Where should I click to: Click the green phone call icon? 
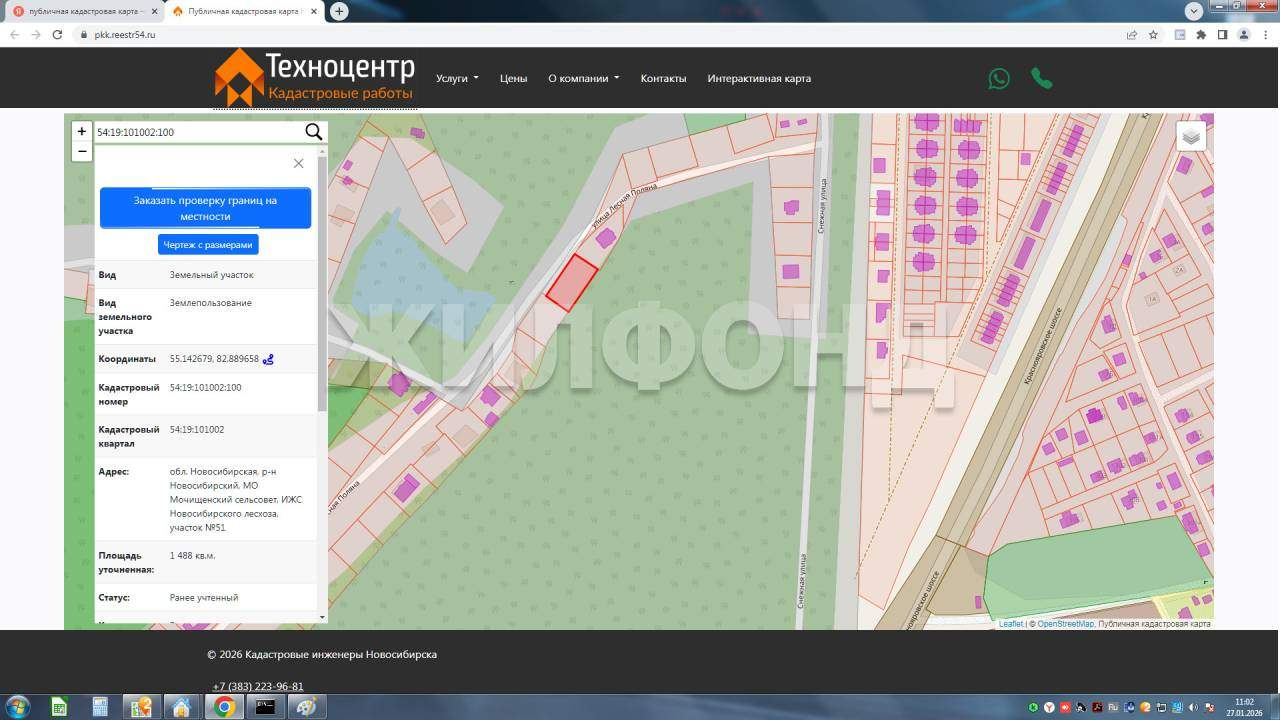1042,79
